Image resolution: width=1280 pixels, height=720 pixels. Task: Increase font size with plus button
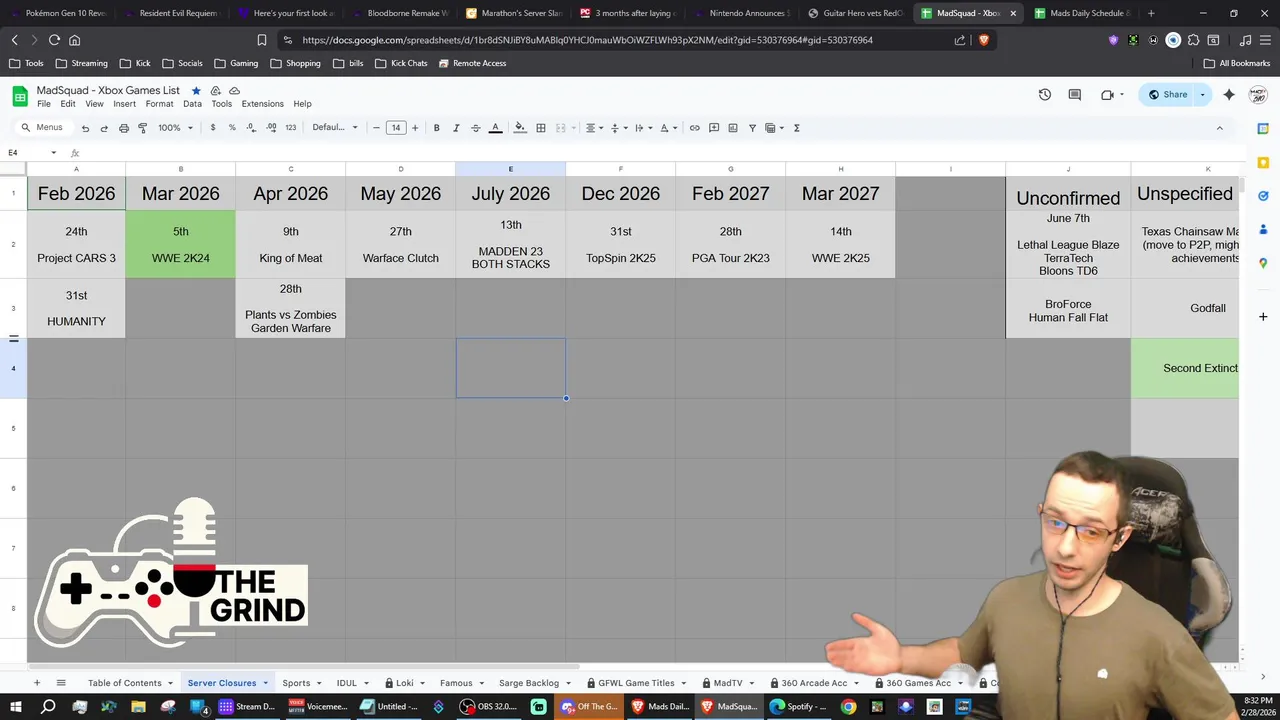[x=415, y=128]
